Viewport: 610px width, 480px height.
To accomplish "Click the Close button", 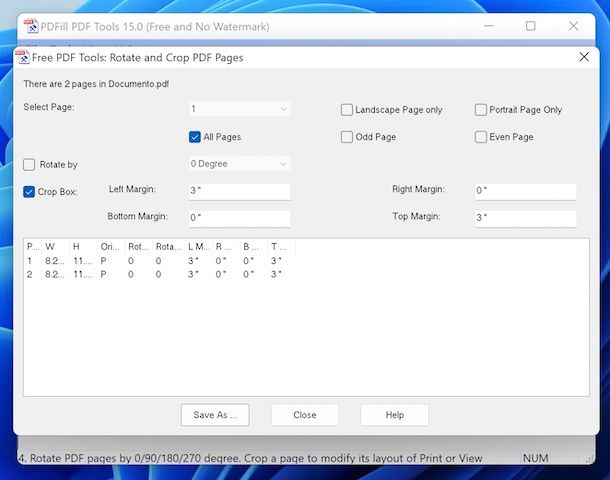I will click(x=305, y=415).
